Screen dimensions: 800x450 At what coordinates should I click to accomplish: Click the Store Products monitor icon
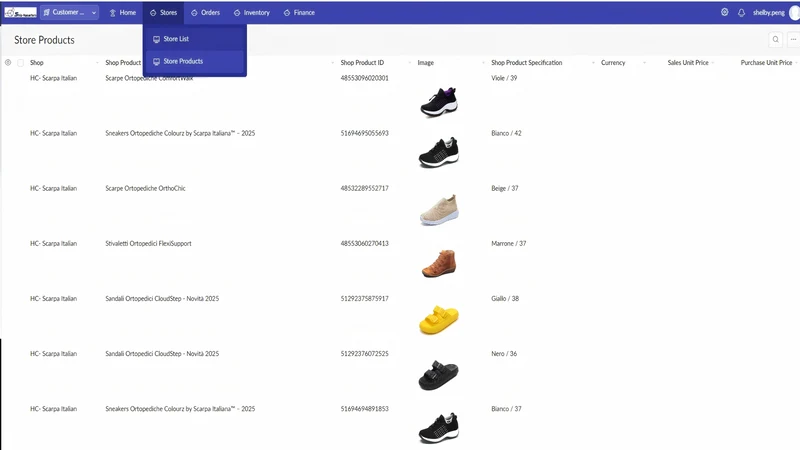coord(156,62)
